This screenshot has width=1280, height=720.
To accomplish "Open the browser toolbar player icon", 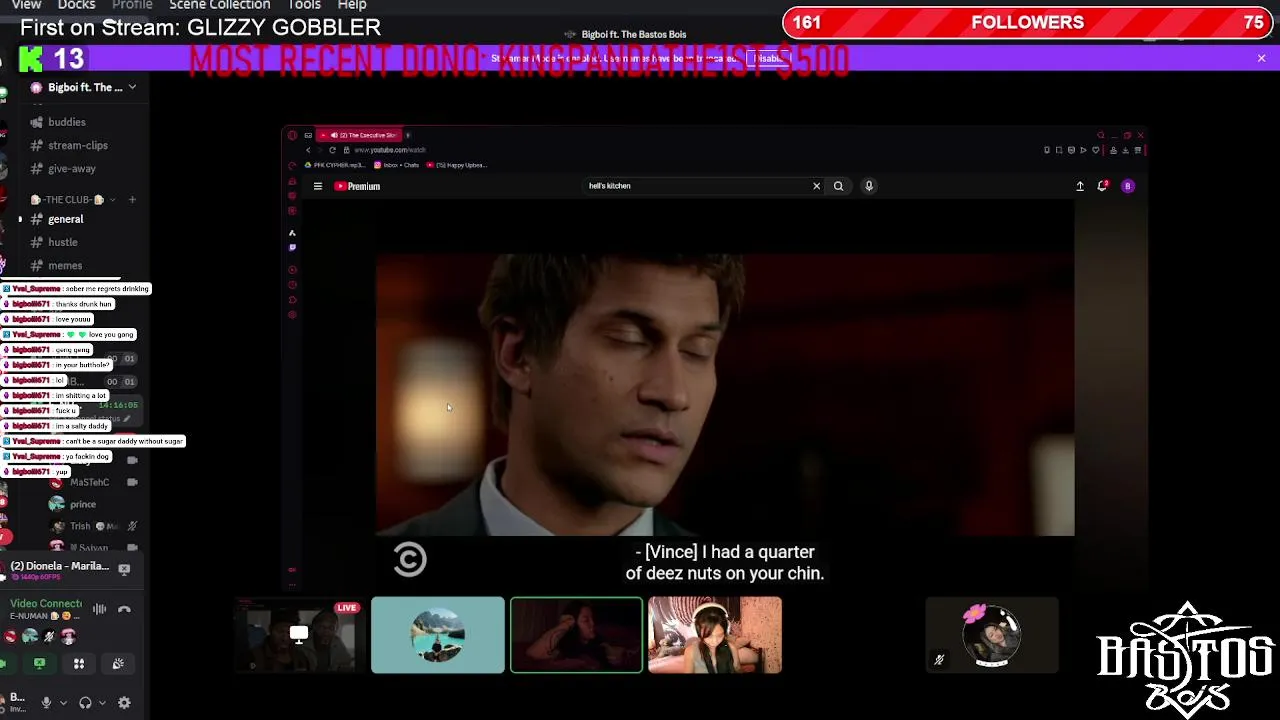I will (x=1083, y=150).
